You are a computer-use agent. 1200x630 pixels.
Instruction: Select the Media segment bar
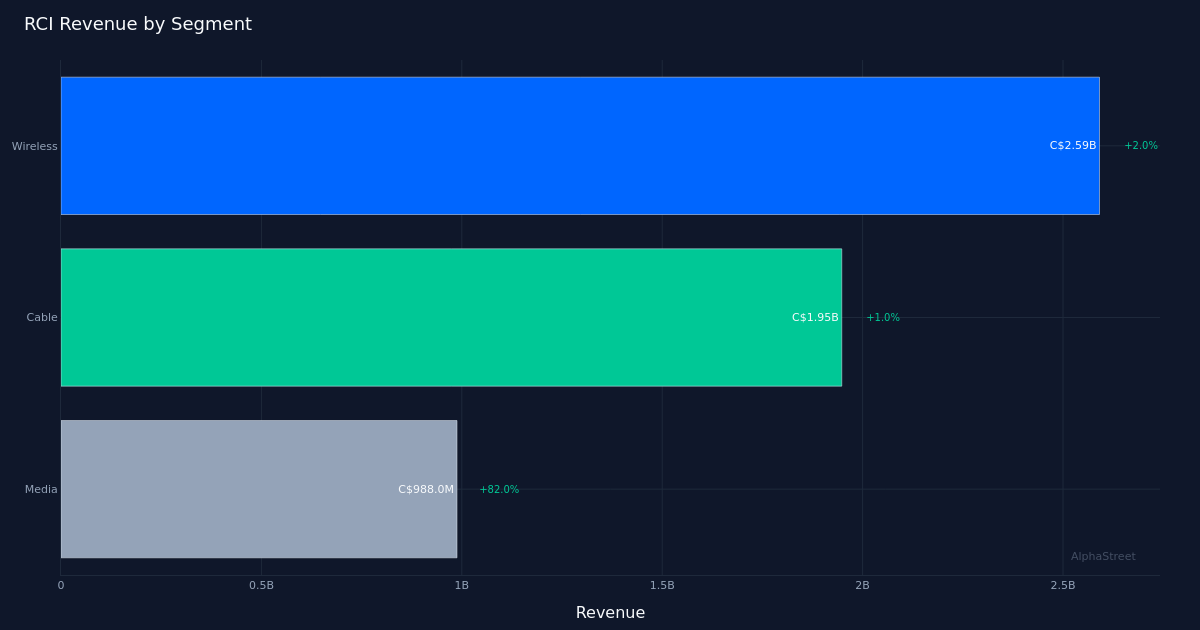(258, 489)
